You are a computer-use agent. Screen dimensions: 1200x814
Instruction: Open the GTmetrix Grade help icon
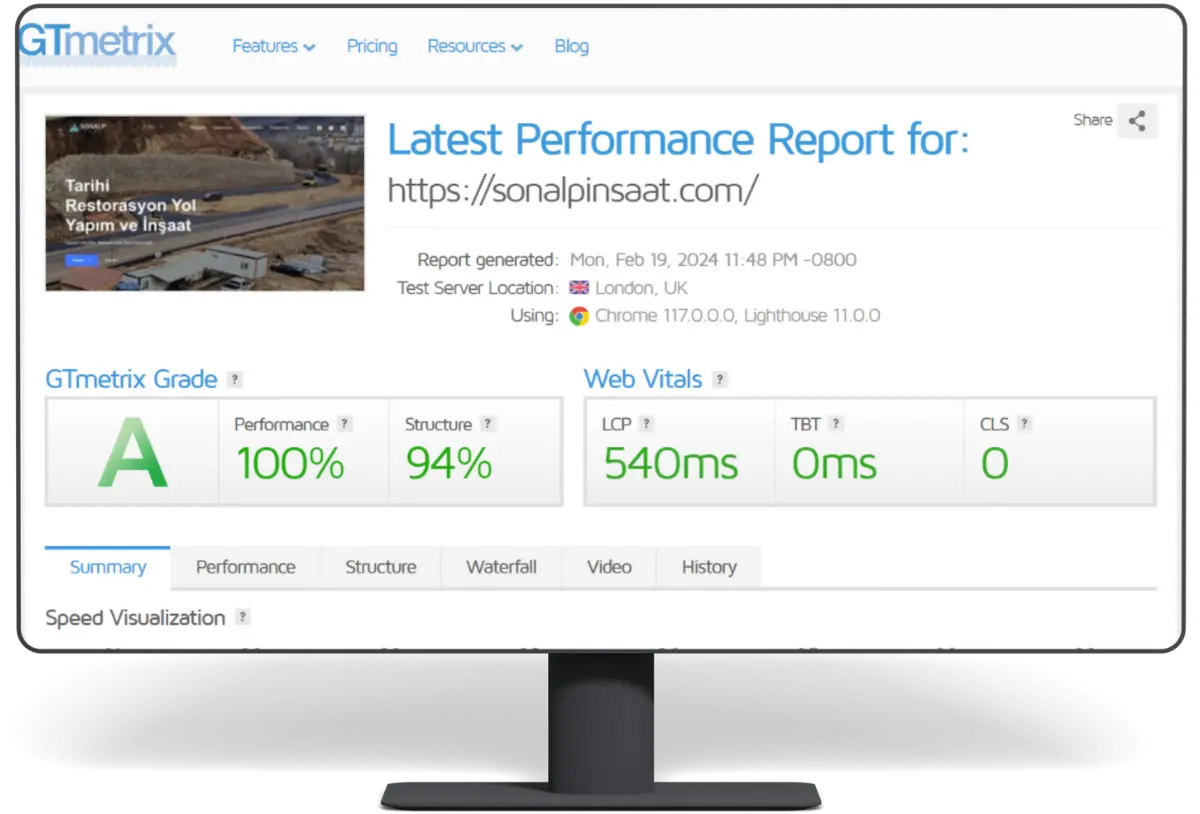tap(234, 379)
